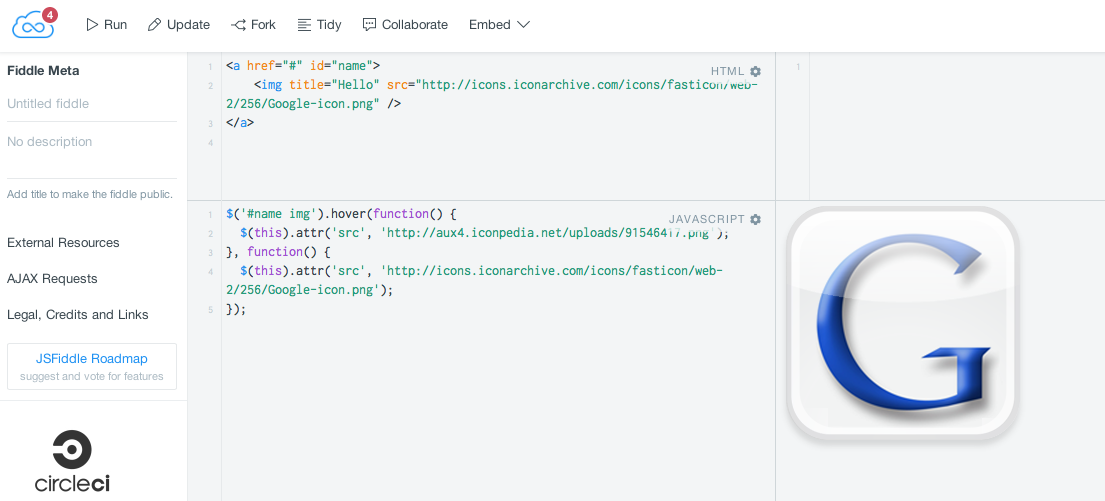
Task: Open the JSFiddle Roadmap link
Action: click(92, 359)
